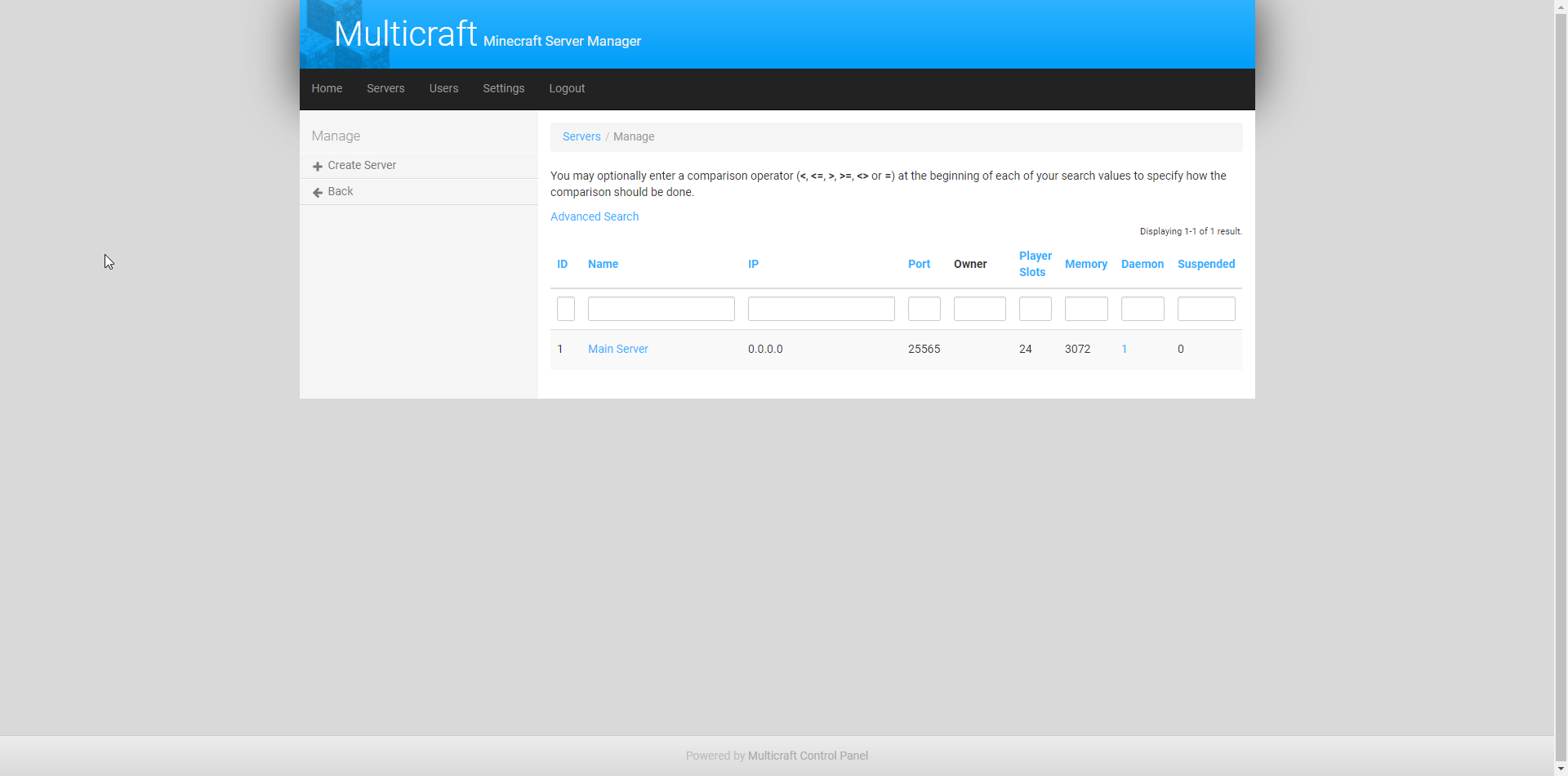The width and height of the screenshot is (1568, 776).
Task: Click the back arrow icon in sidebar
Action: click(318, 193)
